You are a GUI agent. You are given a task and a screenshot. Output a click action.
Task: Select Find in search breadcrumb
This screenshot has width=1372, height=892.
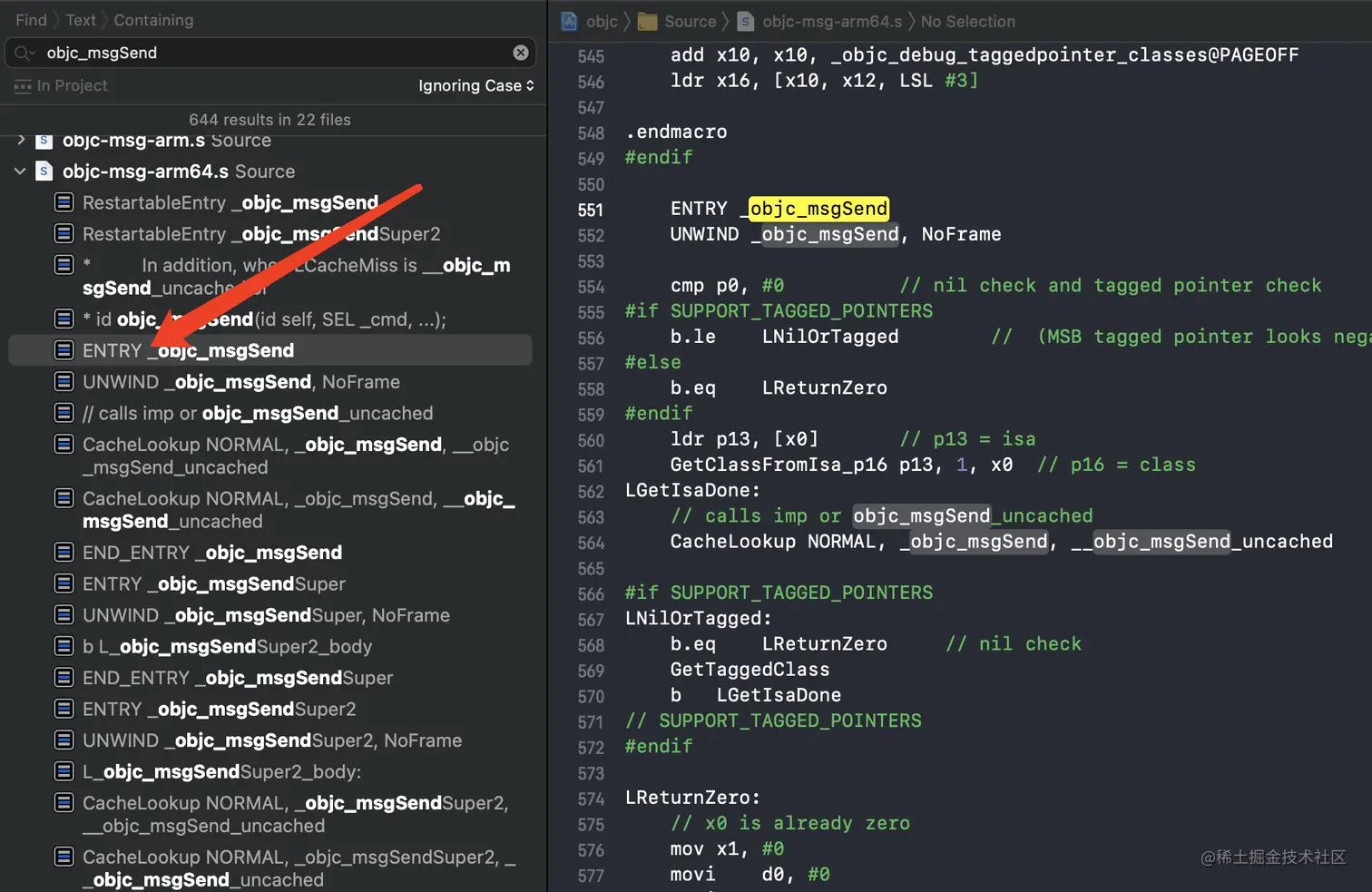coord(31,20)
